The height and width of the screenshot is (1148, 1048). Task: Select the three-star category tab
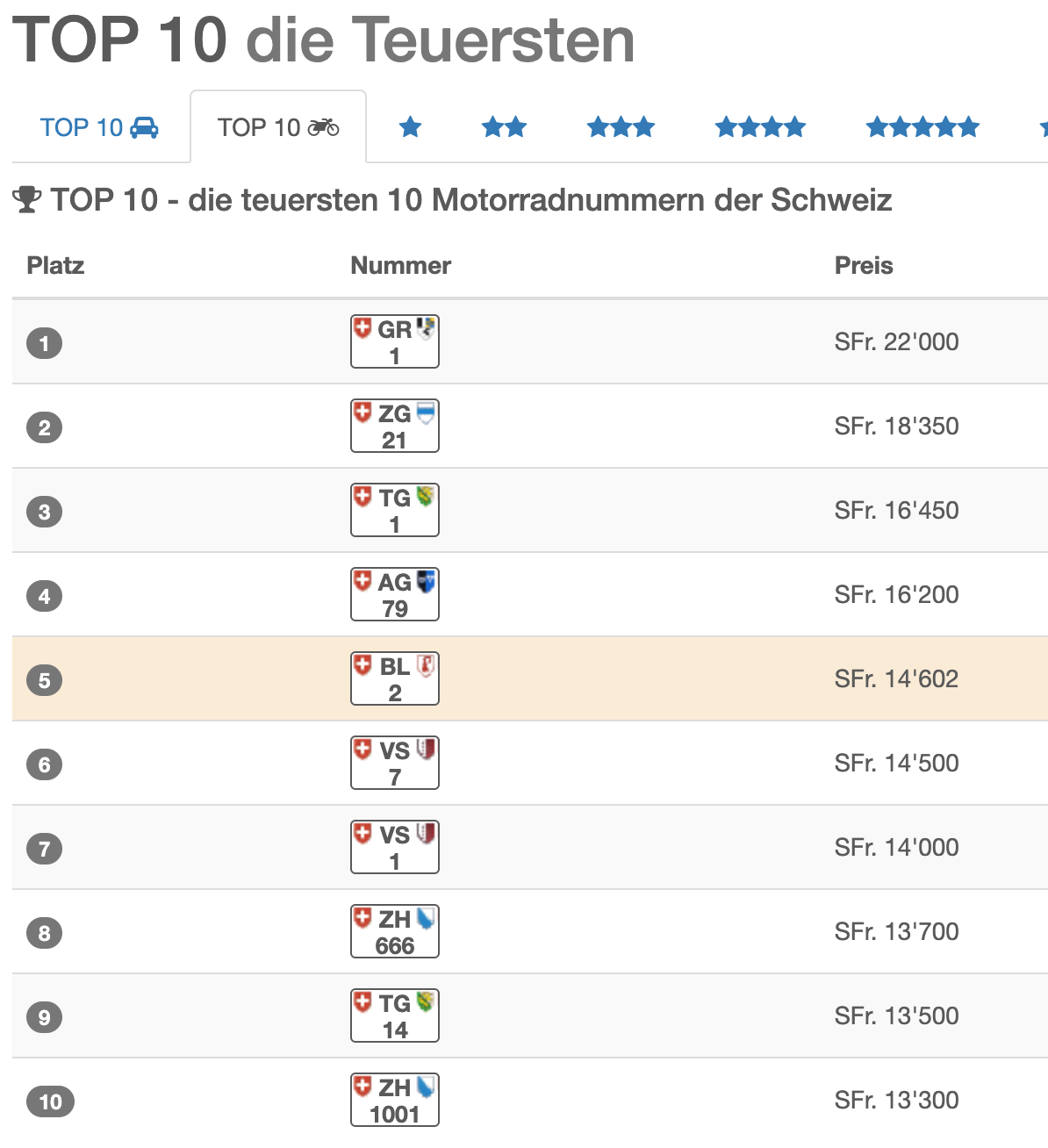pyautogui.click(x=621, y=128)
